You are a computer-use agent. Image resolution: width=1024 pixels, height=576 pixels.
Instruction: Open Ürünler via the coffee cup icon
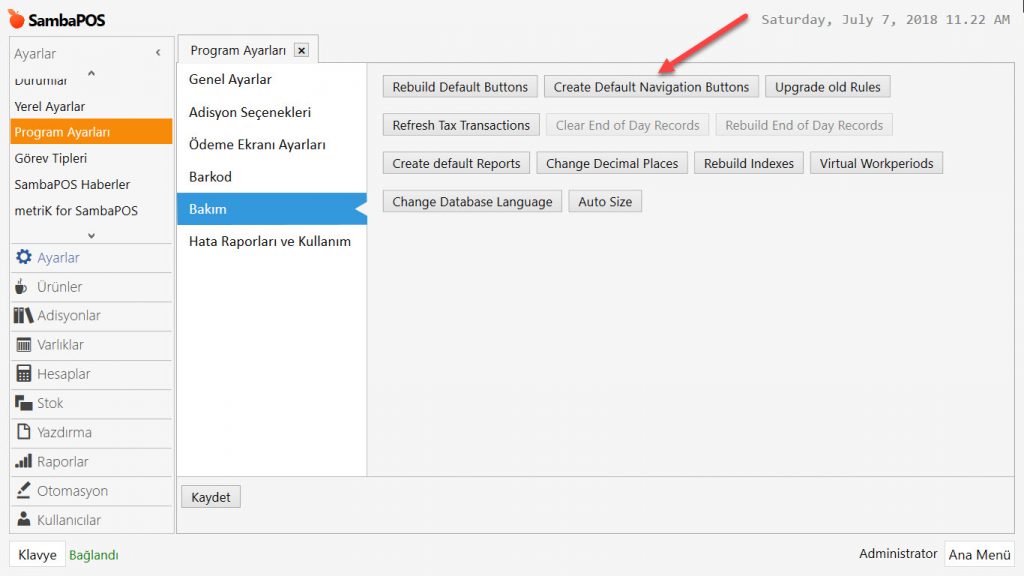[23, 287]
